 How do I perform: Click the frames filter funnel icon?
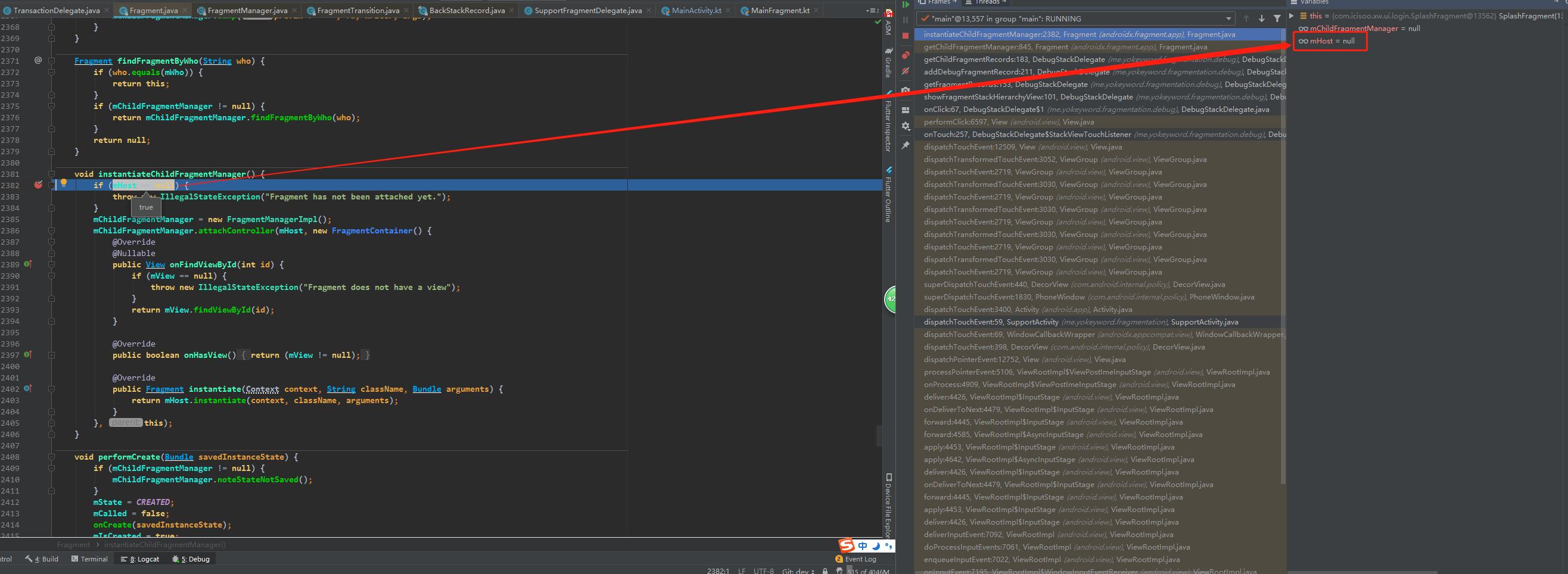[x=1277, y=19]
